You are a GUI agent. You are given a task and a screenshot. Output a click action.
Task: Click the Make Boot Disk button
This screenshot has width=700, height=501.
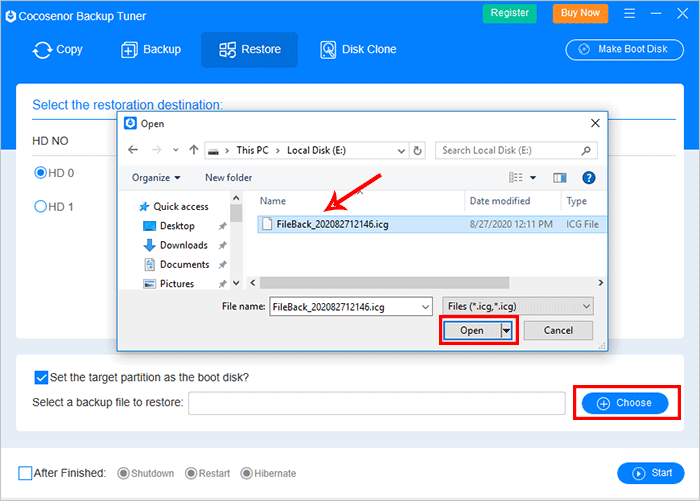coord(624,49)
